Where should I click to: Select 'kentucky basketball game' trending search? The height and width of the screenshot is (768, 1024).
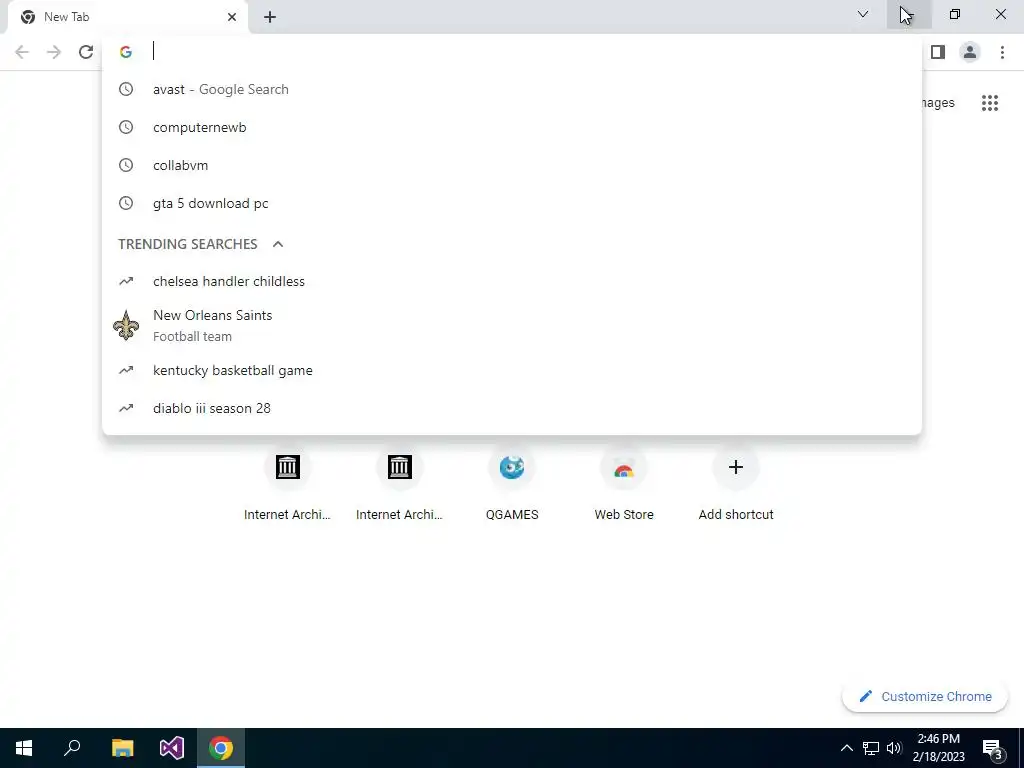512,370
